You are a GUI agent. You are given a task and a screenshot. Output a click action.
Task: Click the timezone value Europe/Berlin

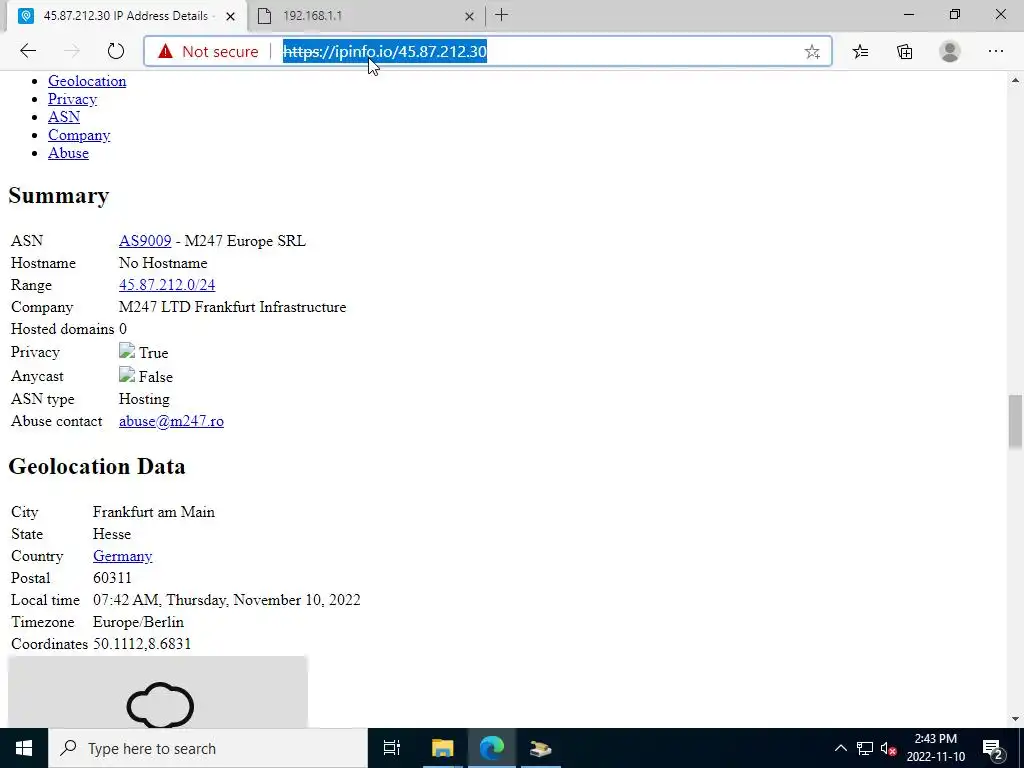point(138,622)
